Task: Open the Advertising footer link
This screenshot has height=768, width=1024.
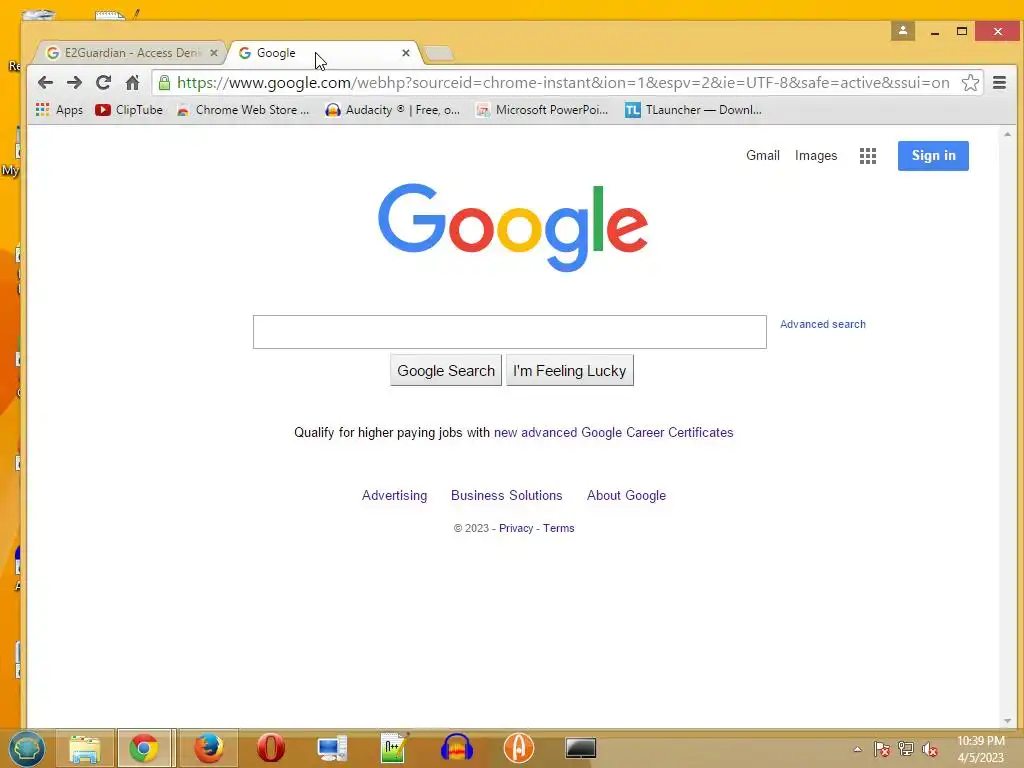Action: coord(394,495)
